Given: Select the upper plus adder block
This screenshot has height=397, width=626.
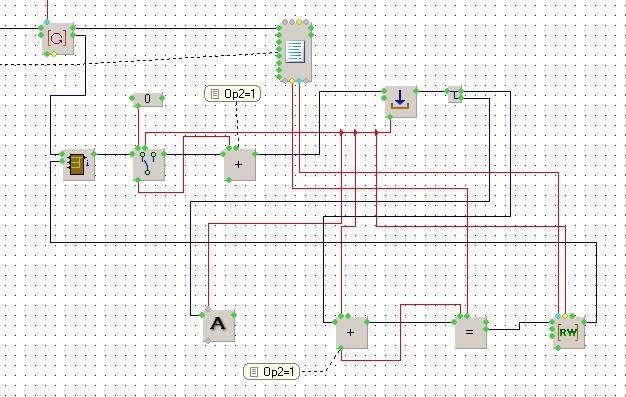Looking at the screenshot, I should tap(240, 165).
